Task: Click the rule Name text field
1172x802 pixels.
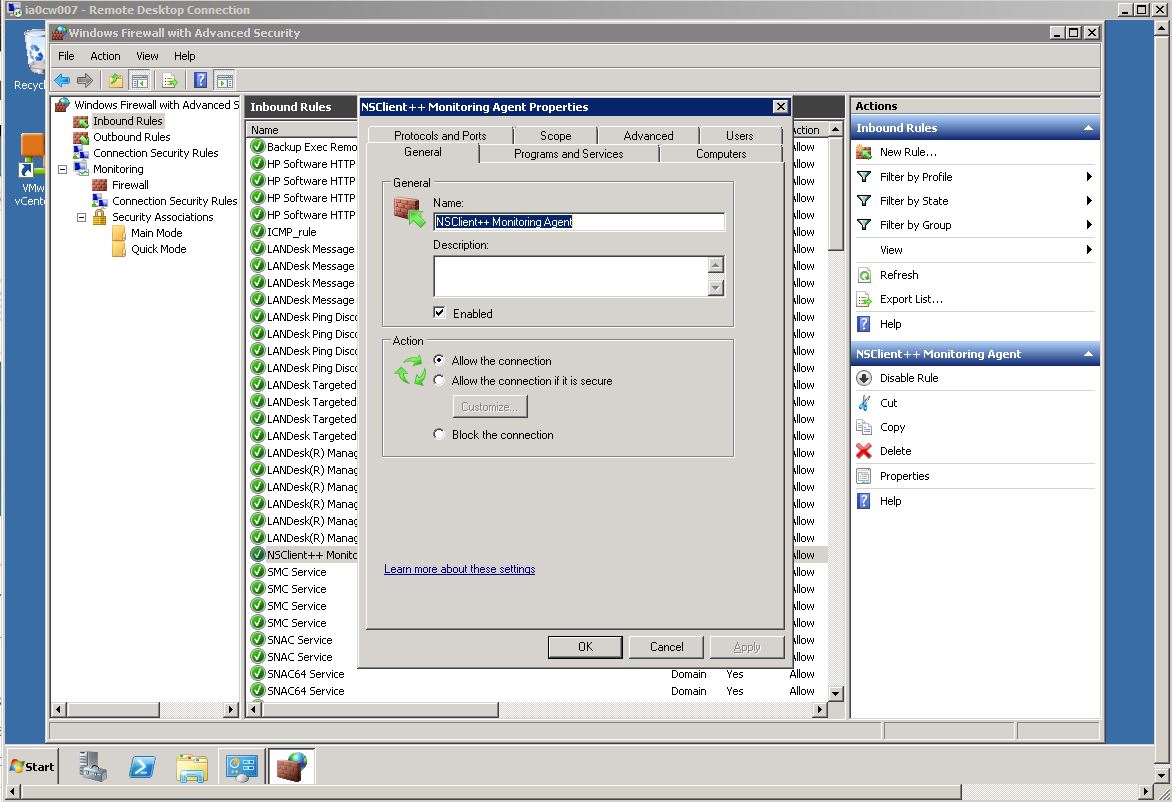Action: 578,222
